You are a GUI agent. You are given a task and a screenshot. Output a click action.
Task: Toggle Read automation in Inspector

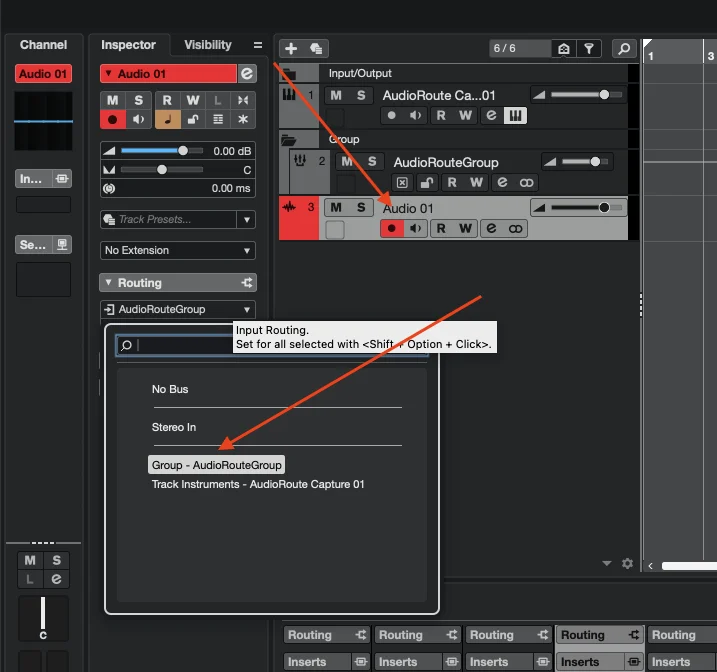[167, 100]
